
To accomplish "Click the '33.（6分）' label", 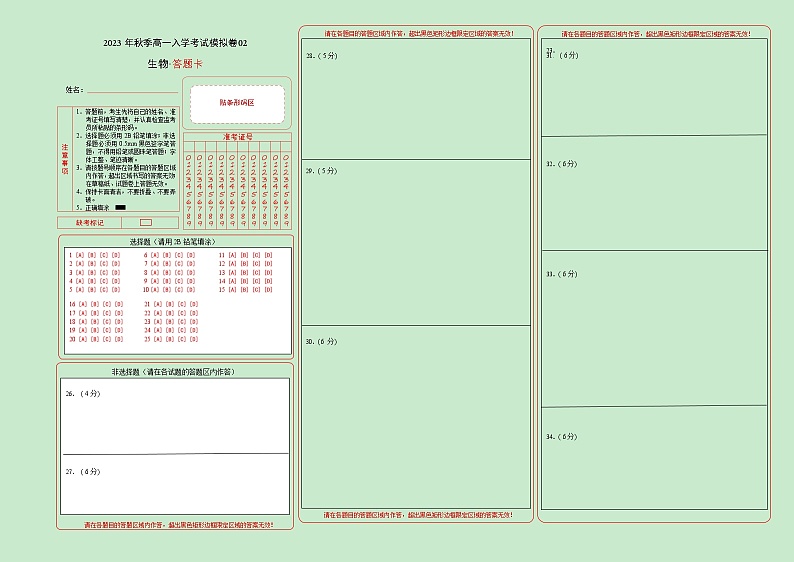I will [x=562, y=274].
